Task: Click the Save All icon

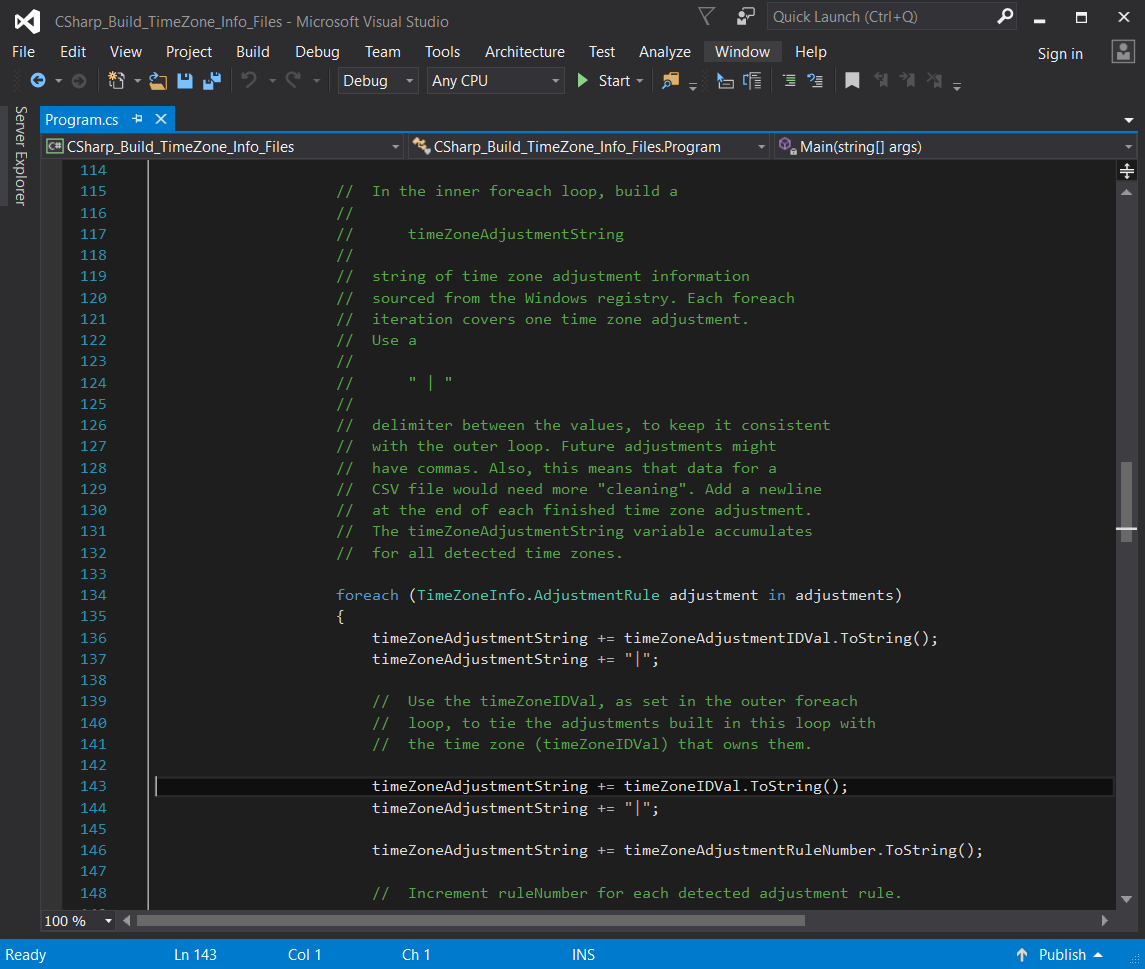Action: (212, 81)
